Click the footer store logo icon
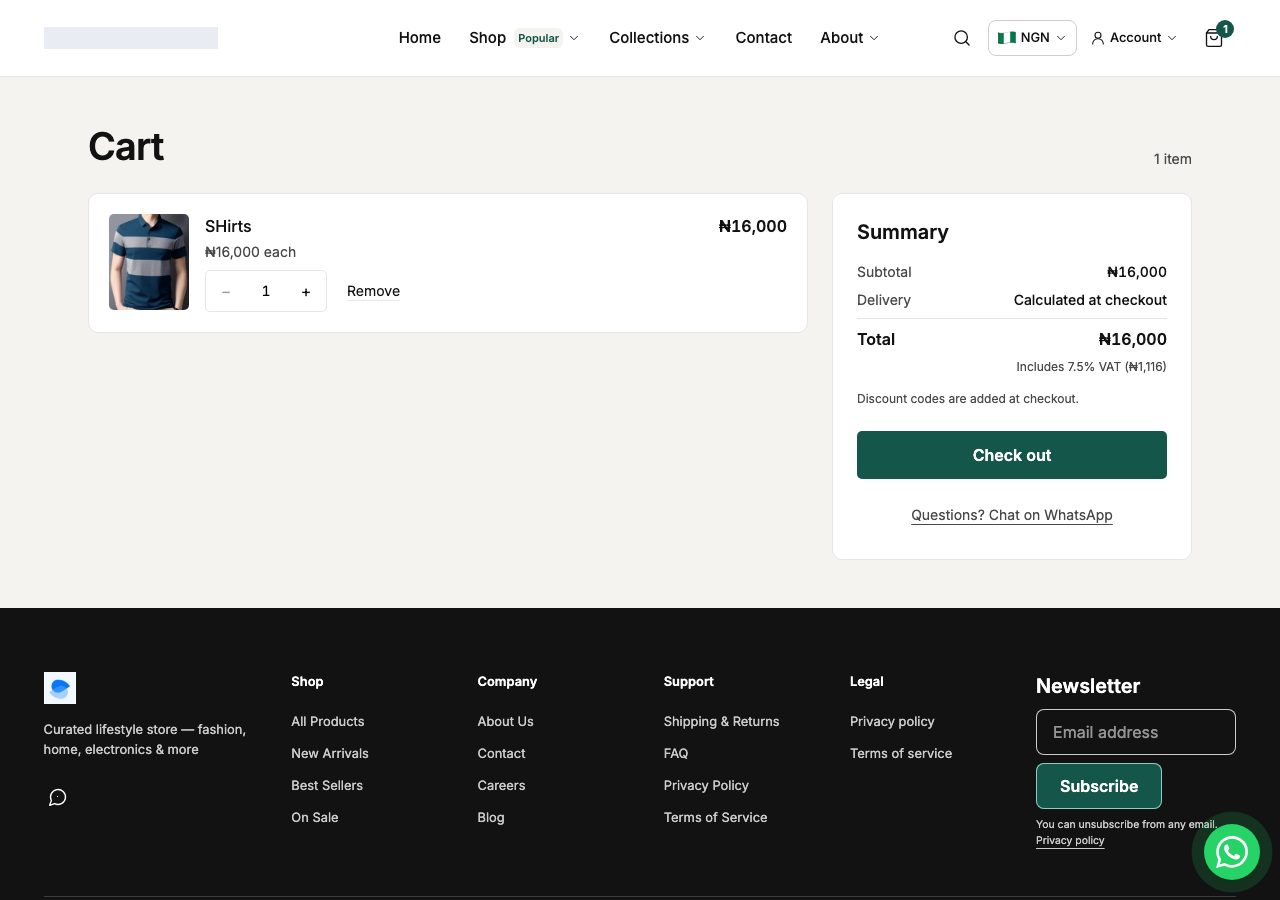This screenshot has height=900, width=1280. click(60, 688)
